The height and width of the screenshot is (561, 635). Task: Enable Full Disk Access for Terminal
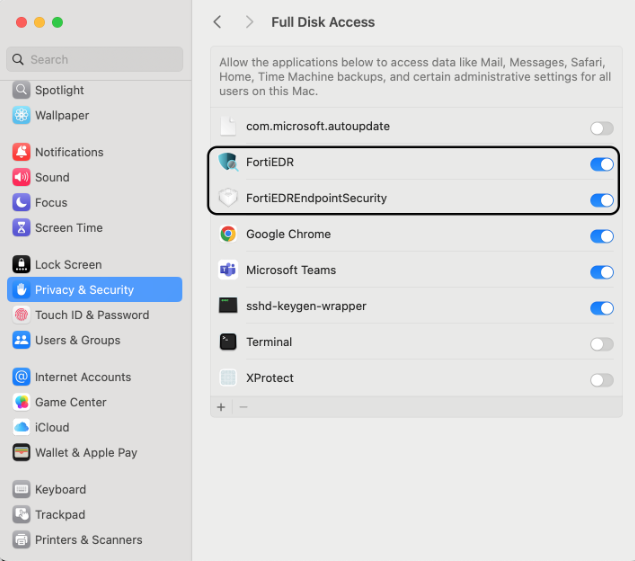coord(601,344)
